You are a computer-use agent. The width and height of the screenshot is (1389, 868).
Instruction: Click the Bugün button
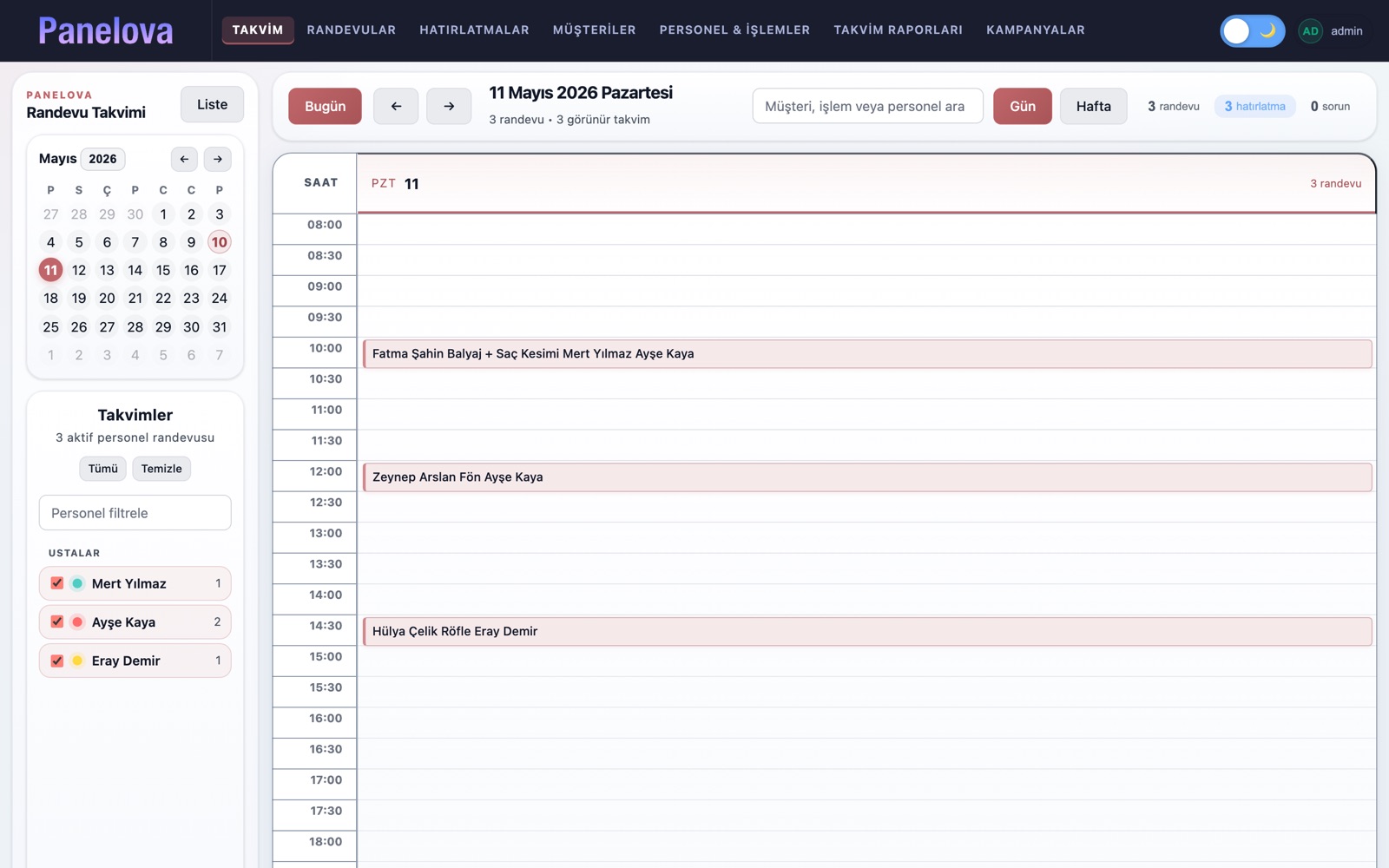coord(326,106)
